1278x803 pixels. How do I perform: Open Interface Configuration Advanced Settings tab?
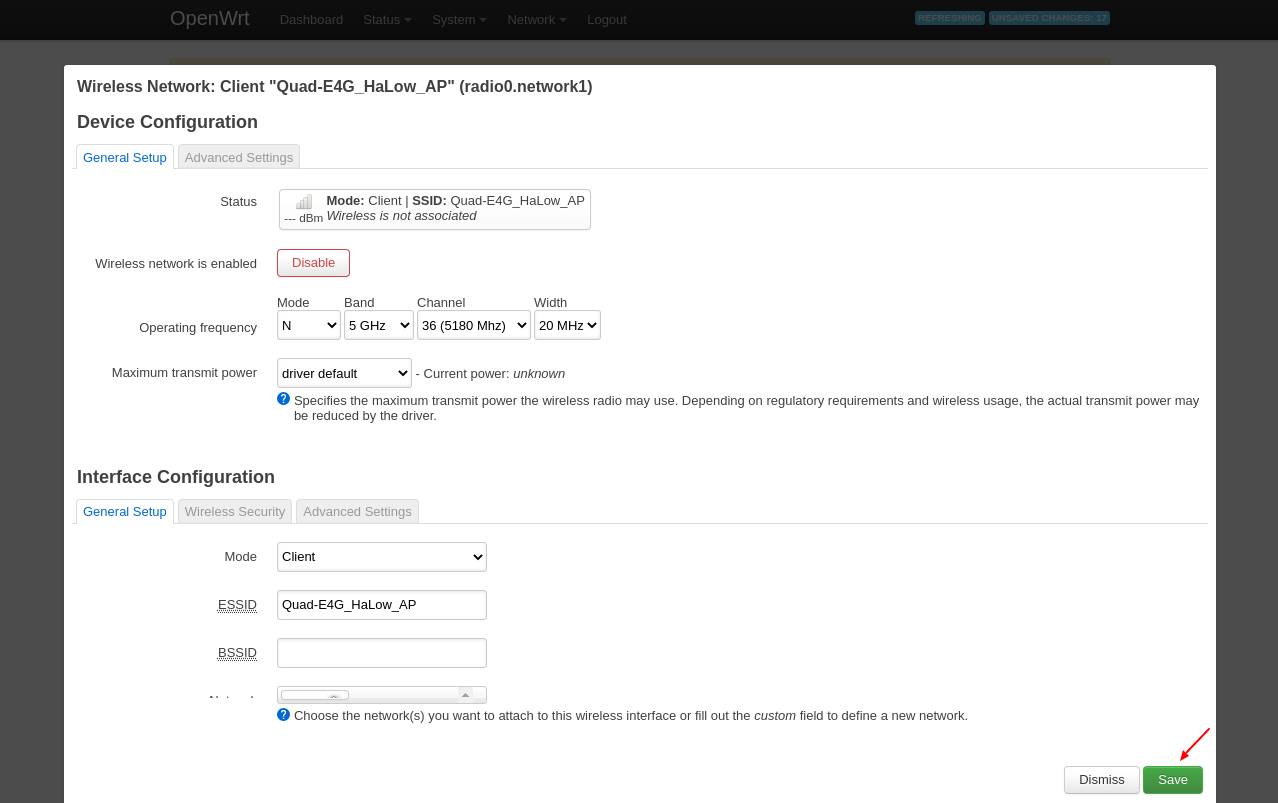pos(357,511)
